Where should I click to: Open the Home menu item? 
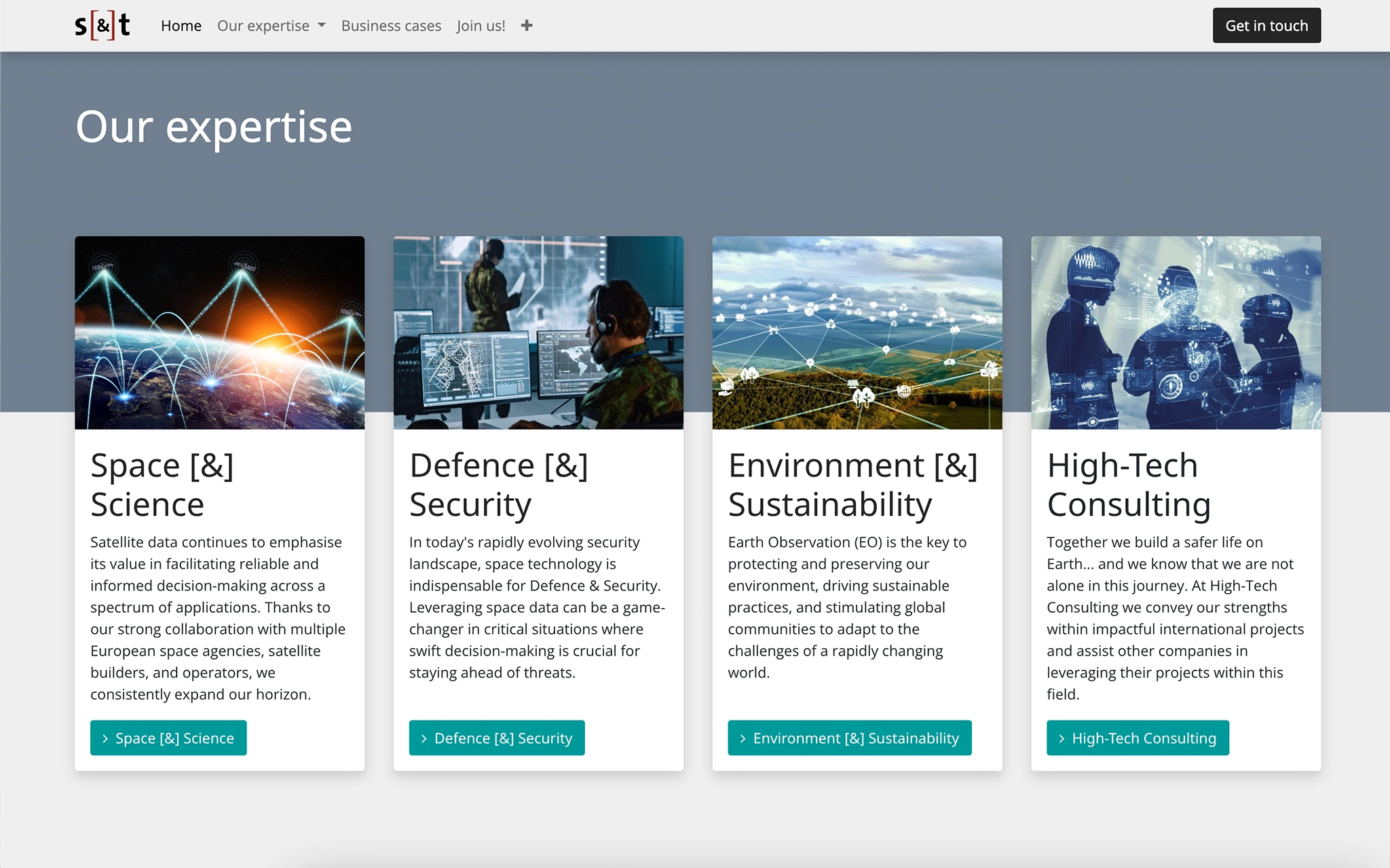pyautogui.click(x=181, y=26)
